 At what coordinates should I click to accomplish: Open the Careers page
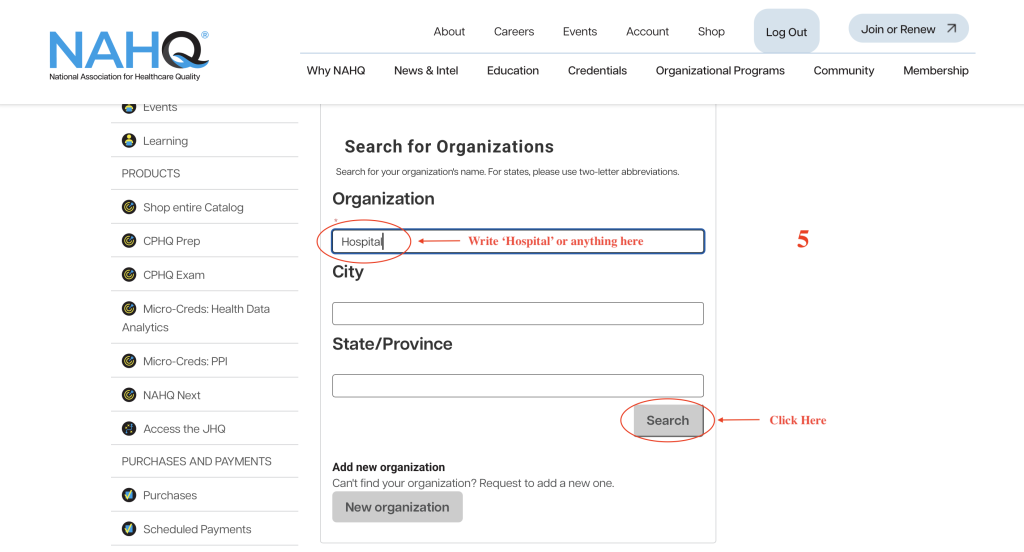pos(514,31)
